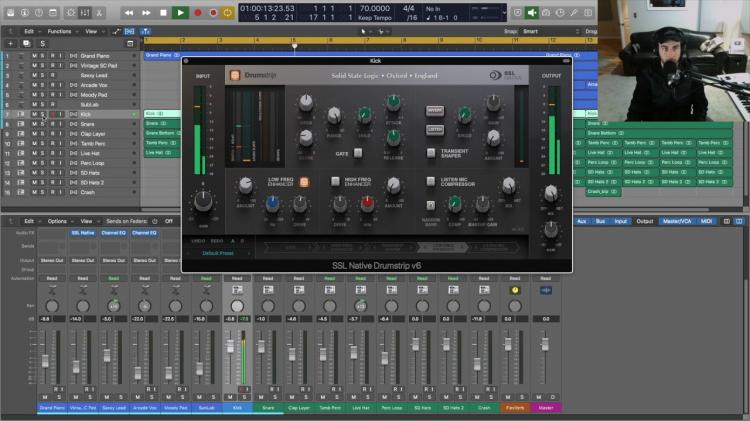
Task: Click the UNDO button in Drumstrip
Action: 198,241
